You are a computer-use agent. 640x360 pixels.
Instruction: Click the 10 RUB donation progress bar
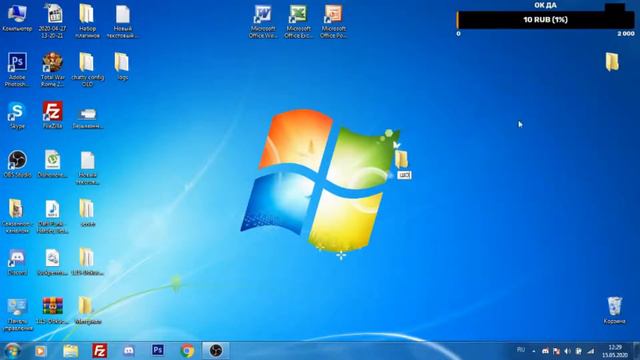545,20
